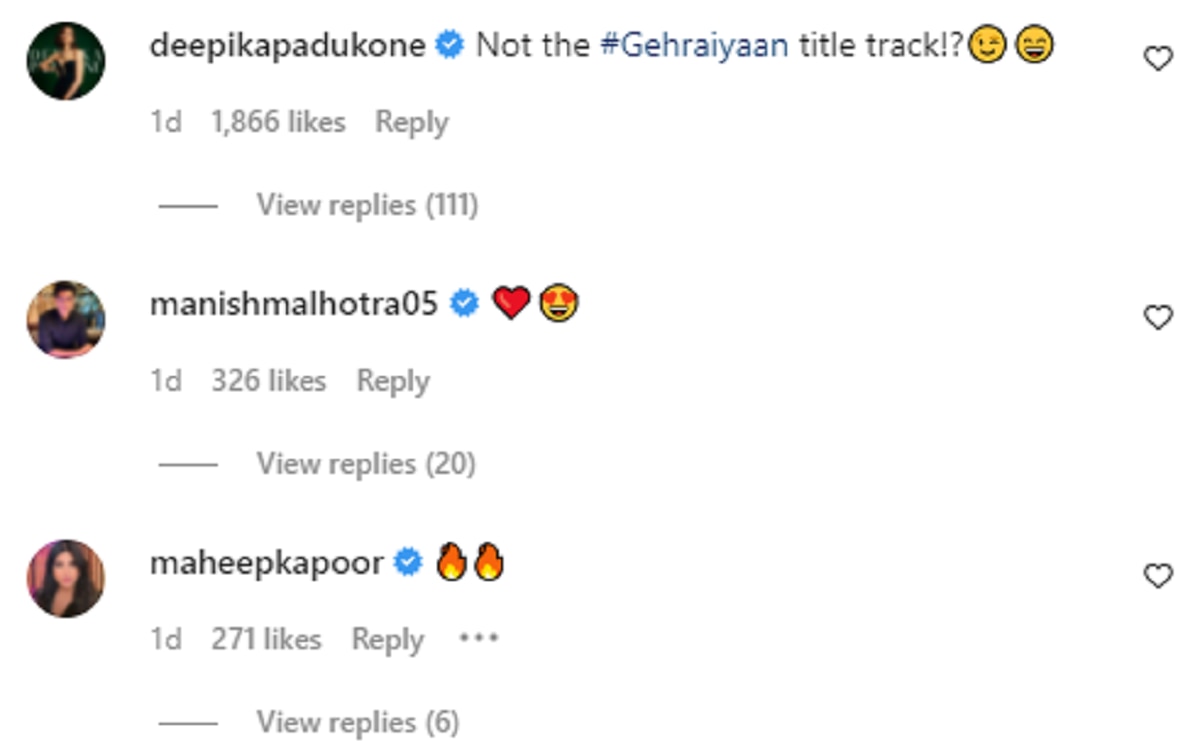Open maheepkapoor username link
Screen dimensions: 1200x747
pos(266,563)
